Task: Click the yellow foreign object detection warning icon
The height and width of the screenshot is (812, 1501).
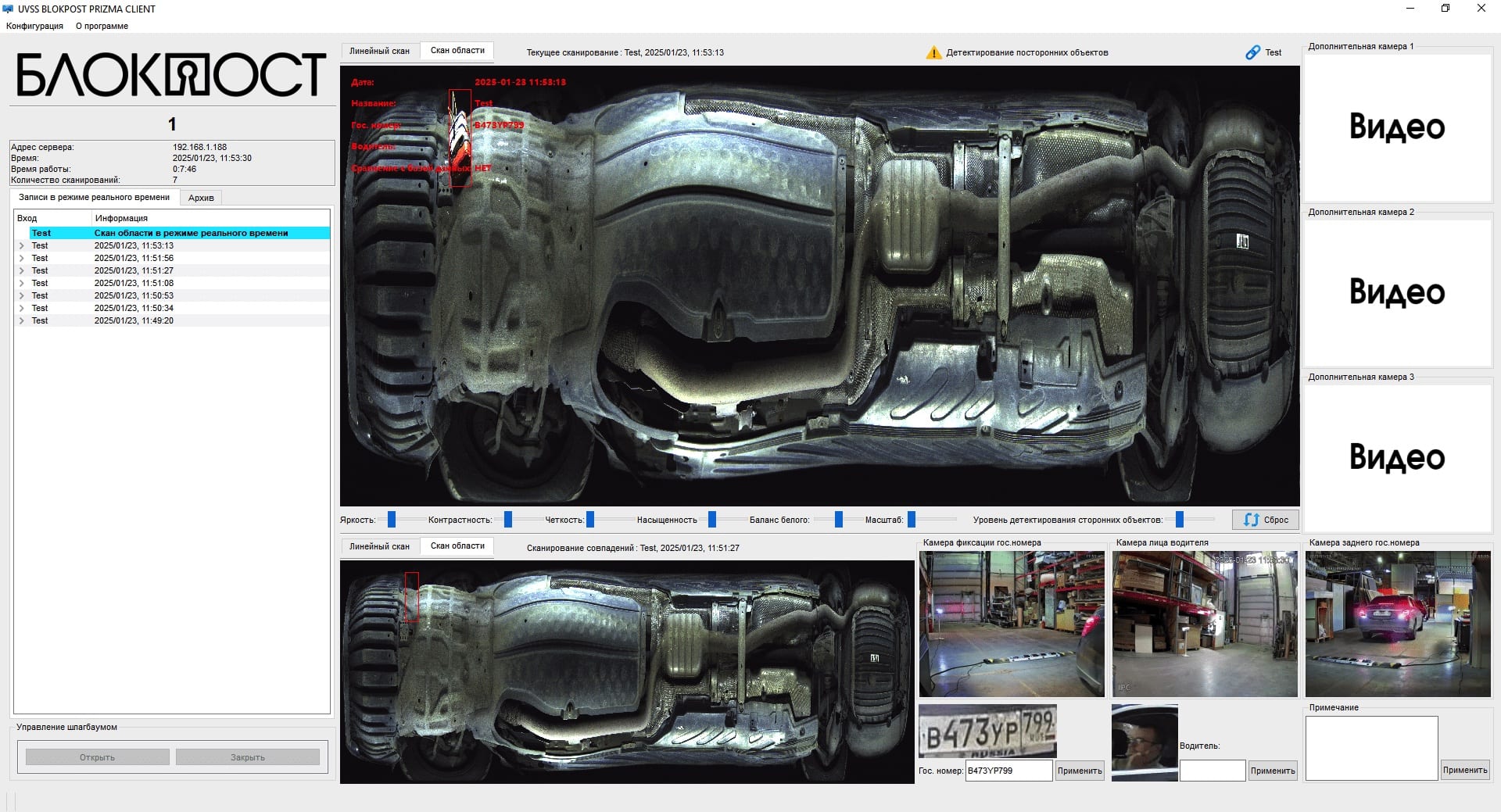Action: click(x=933, y=52)
